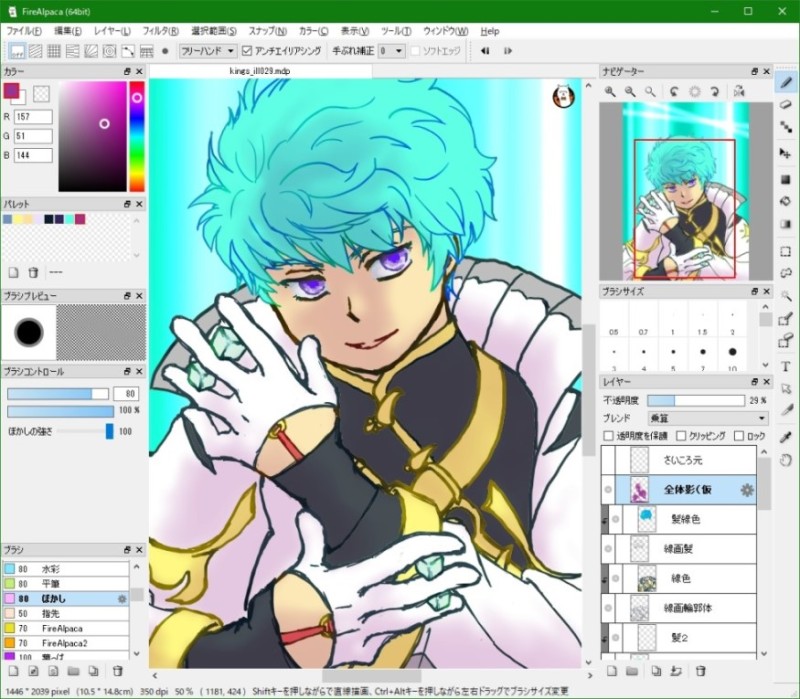Click the undo arrow in toolbar

pos(485,51)
